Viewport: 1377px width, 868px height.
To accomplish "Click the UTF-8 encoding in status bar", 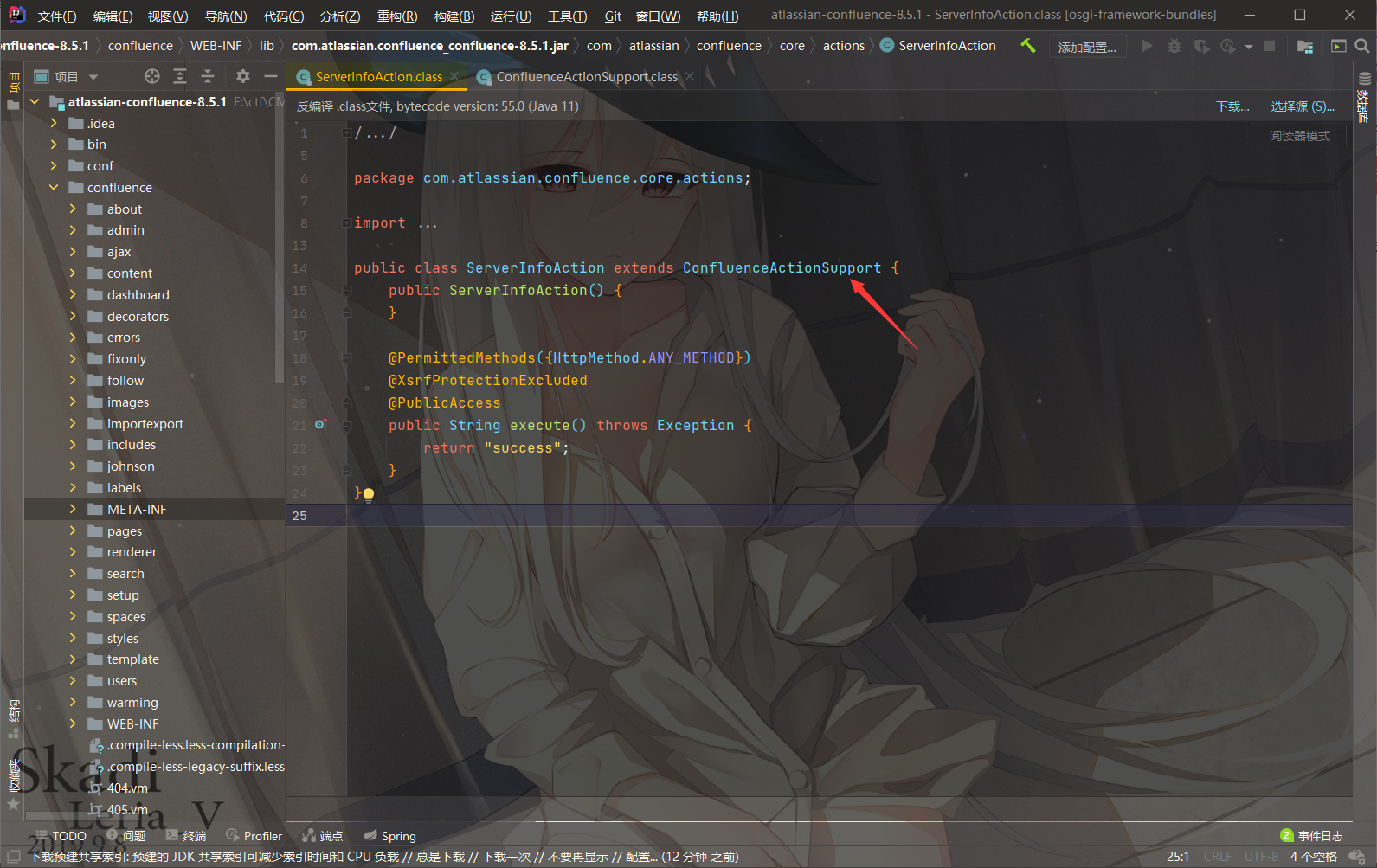I will 1261,857.
